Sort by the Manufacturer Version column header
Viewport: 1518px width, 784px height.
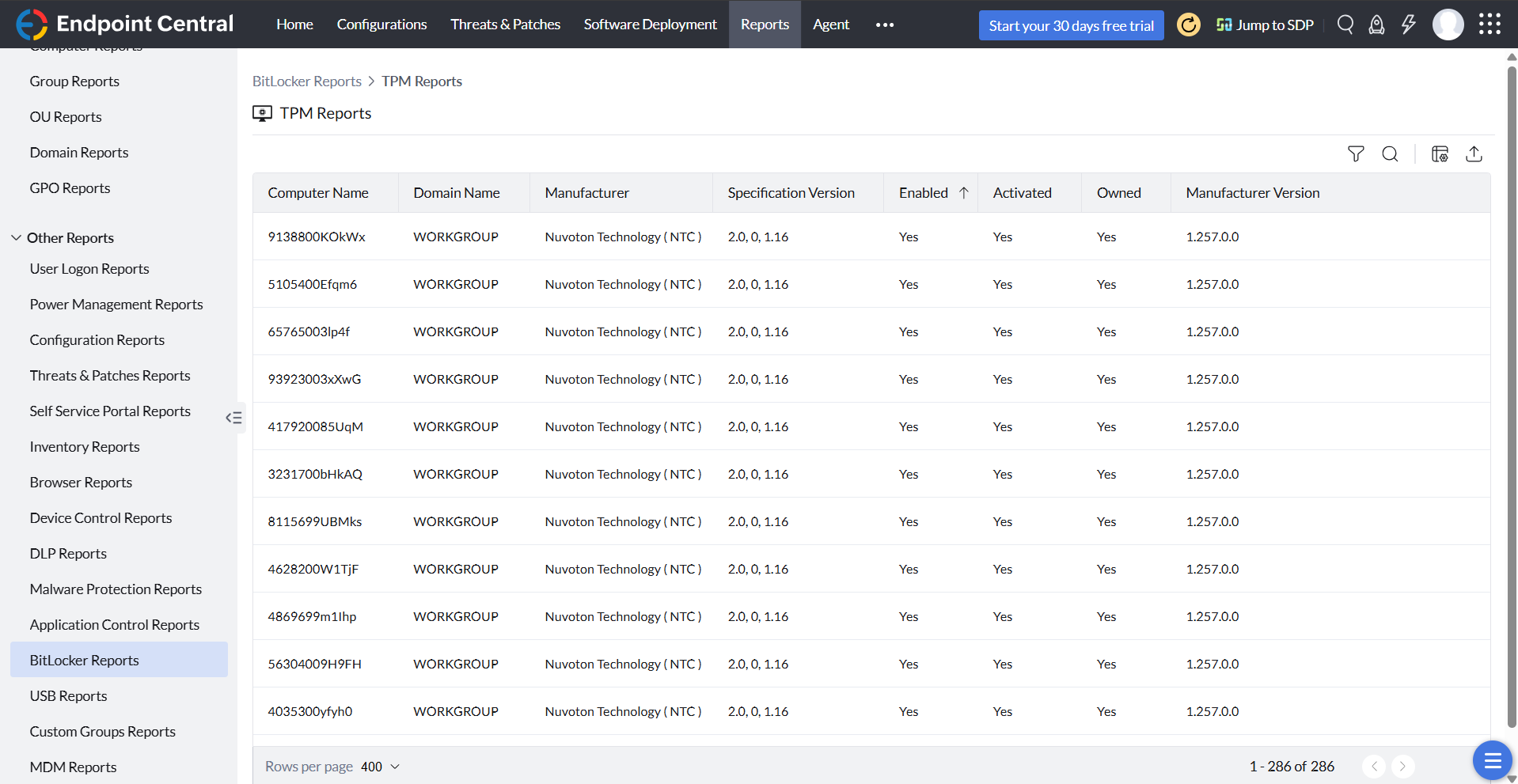tap(1253, 193)
